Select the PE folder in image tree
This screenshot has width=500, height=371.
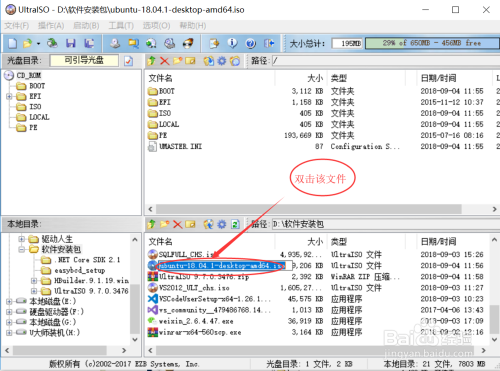pos(33,128)
